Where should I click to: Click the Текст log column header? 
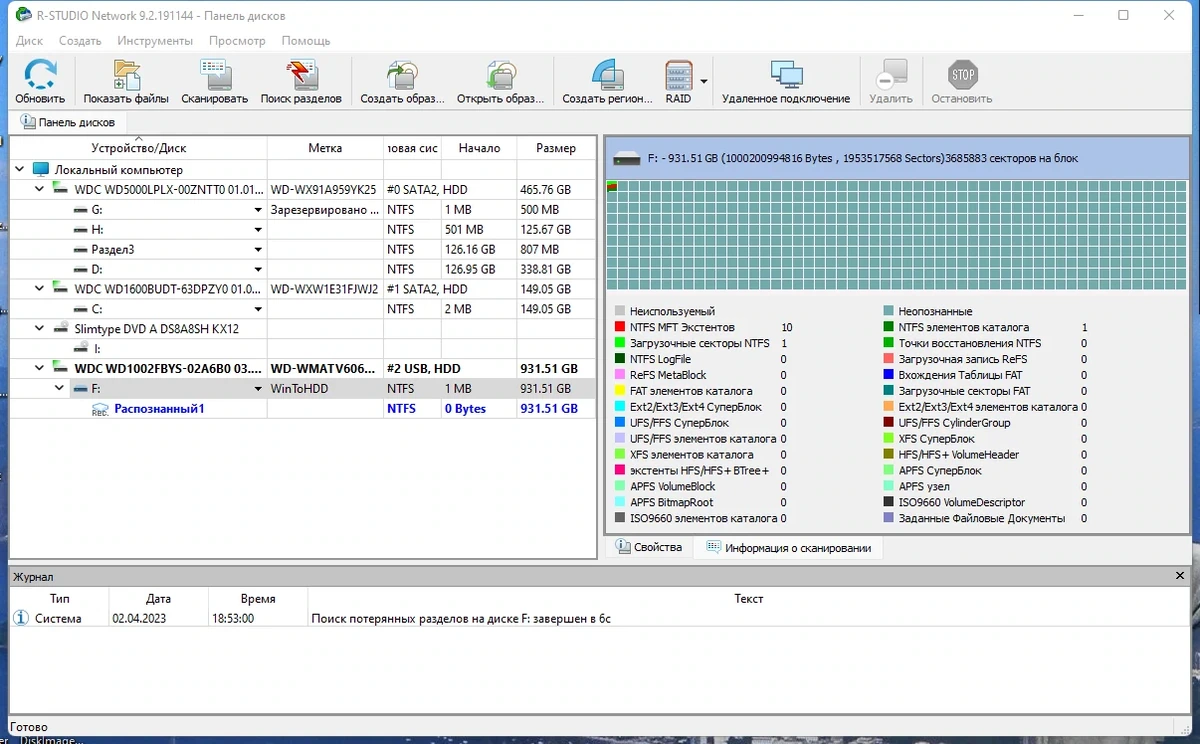tap(748, 598)
